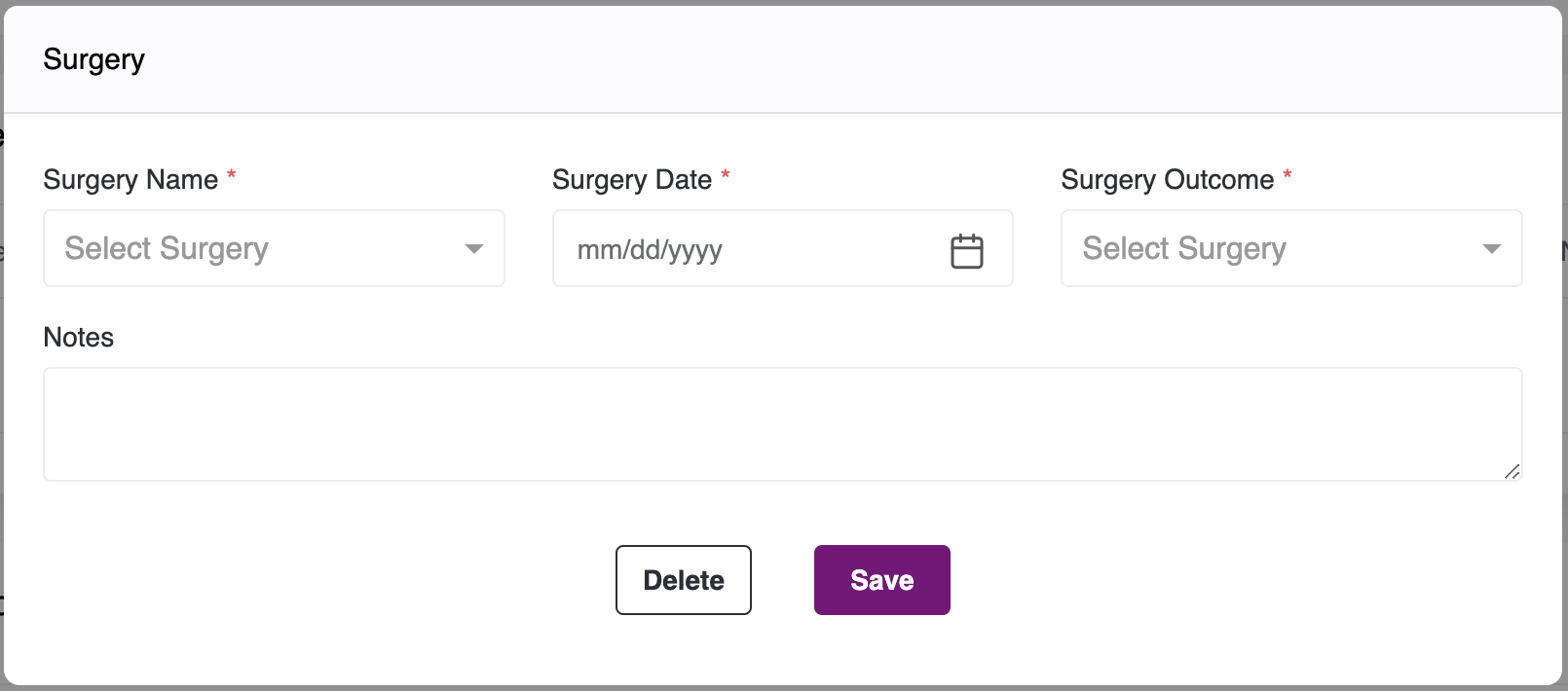Click the red asterisk beside Surgery Name

coord(232,175)
